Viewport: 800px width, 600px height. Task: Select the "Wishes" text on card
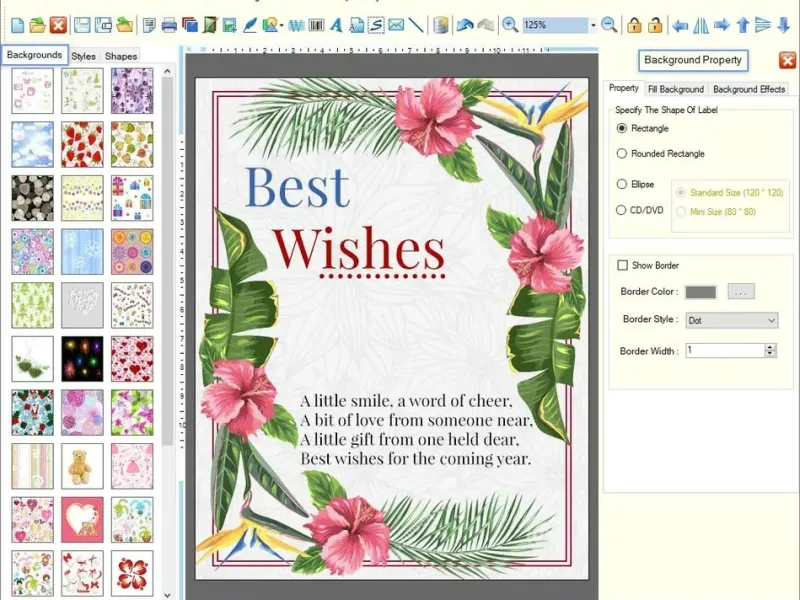click(359, 249)
